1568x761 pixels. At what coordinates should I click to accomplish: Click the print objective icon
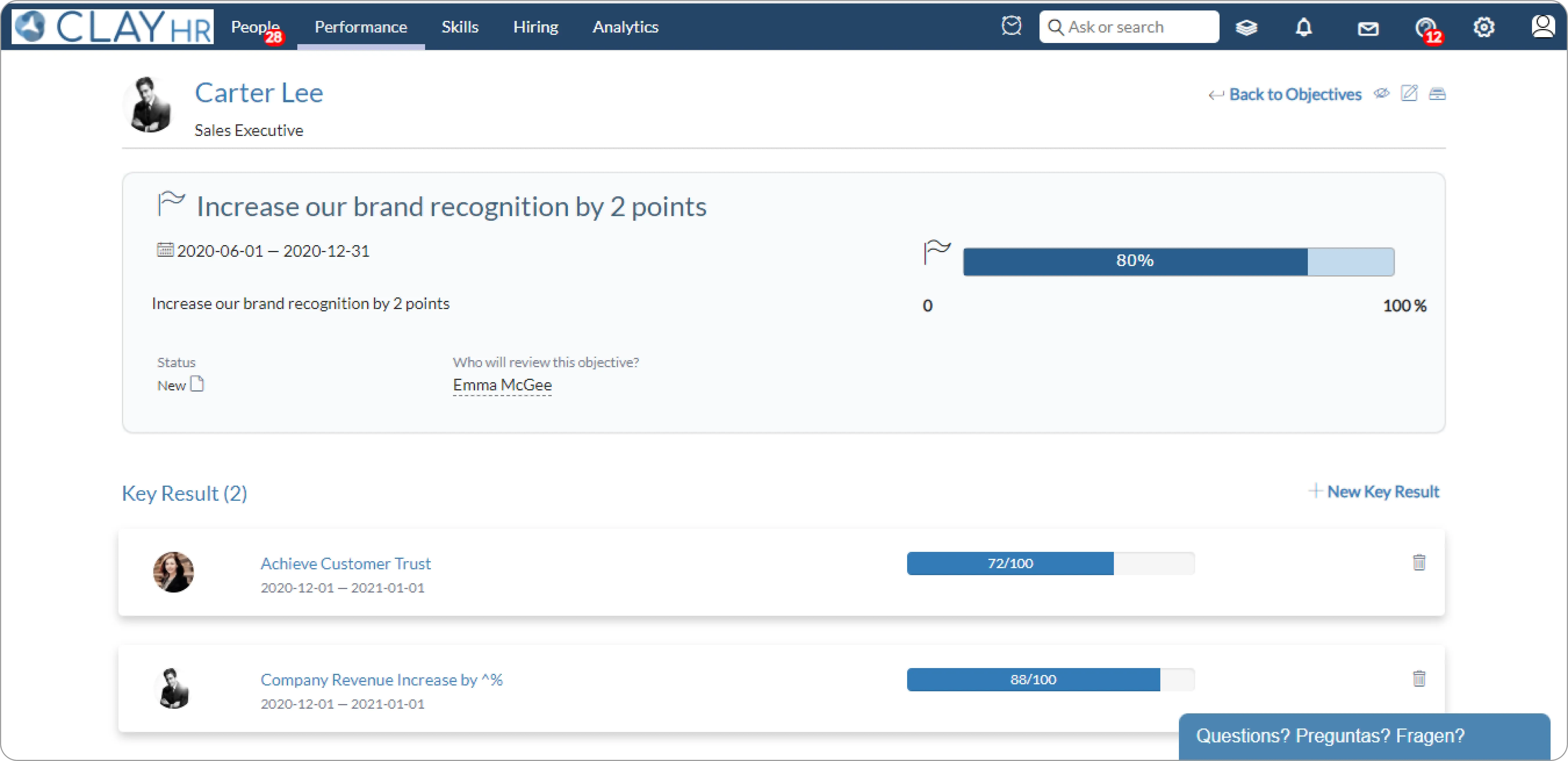[1437, 94]
